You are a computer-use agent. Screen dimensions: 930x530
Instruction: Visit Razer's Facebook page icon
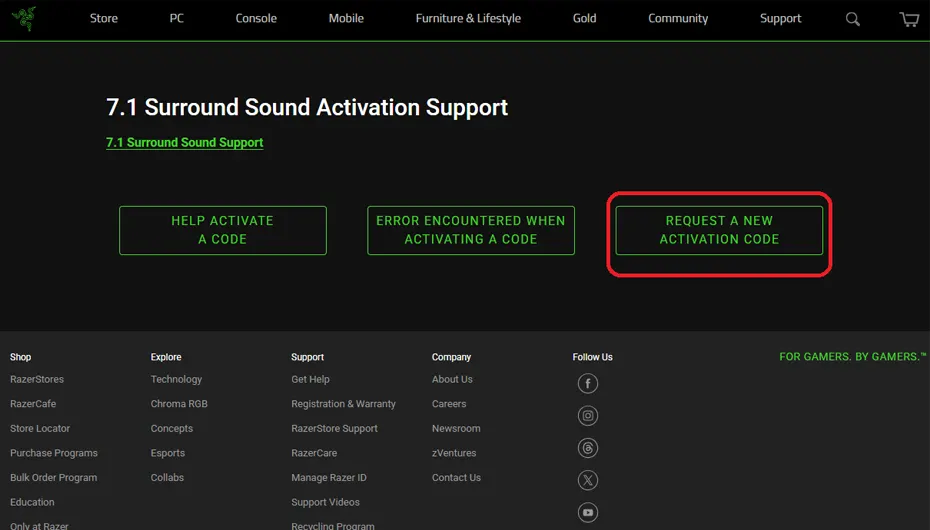point(588,384)
